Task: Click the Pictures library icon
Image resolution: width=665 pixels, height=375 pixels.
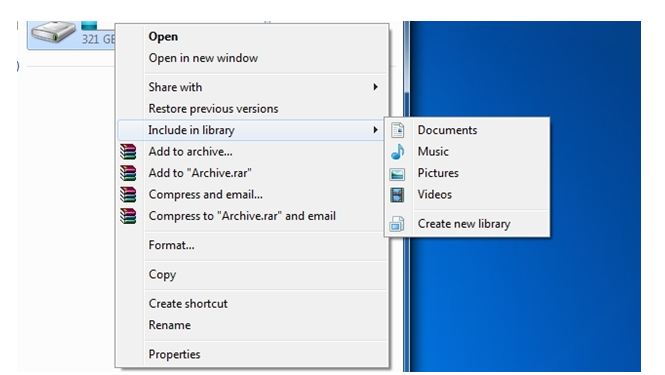Action: point(397,174)
